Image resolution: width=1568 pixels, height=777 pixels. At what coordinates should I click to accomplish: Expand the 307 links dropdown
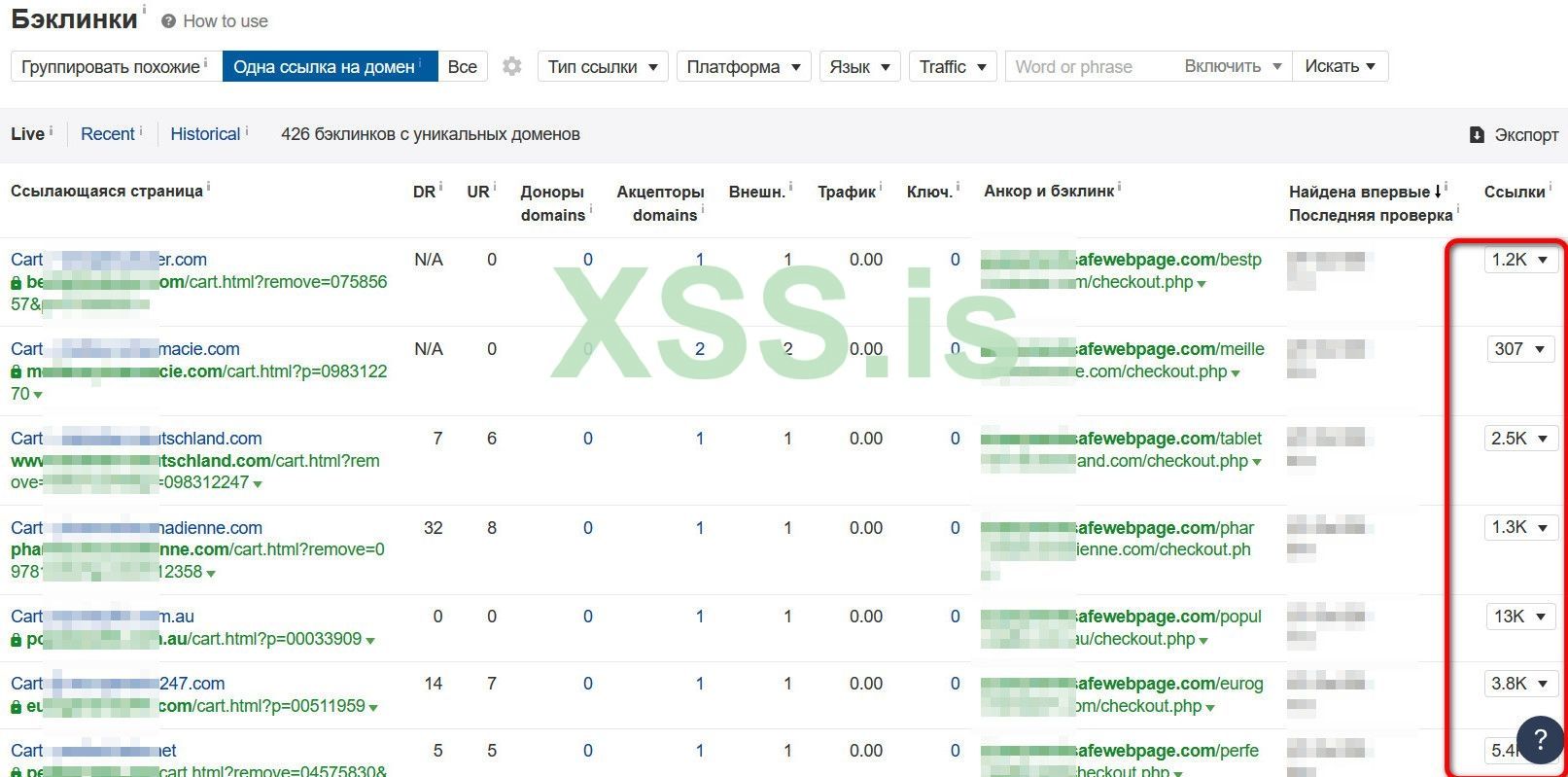(x=1521, y=349)
